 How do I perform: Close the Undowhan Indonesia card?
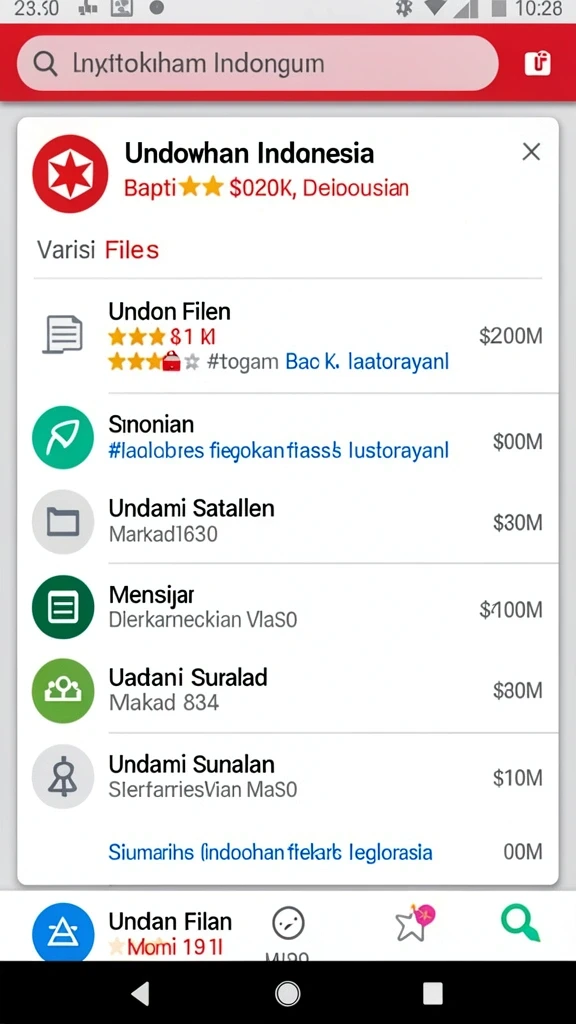pyautogui.click(x=532, y=152)
